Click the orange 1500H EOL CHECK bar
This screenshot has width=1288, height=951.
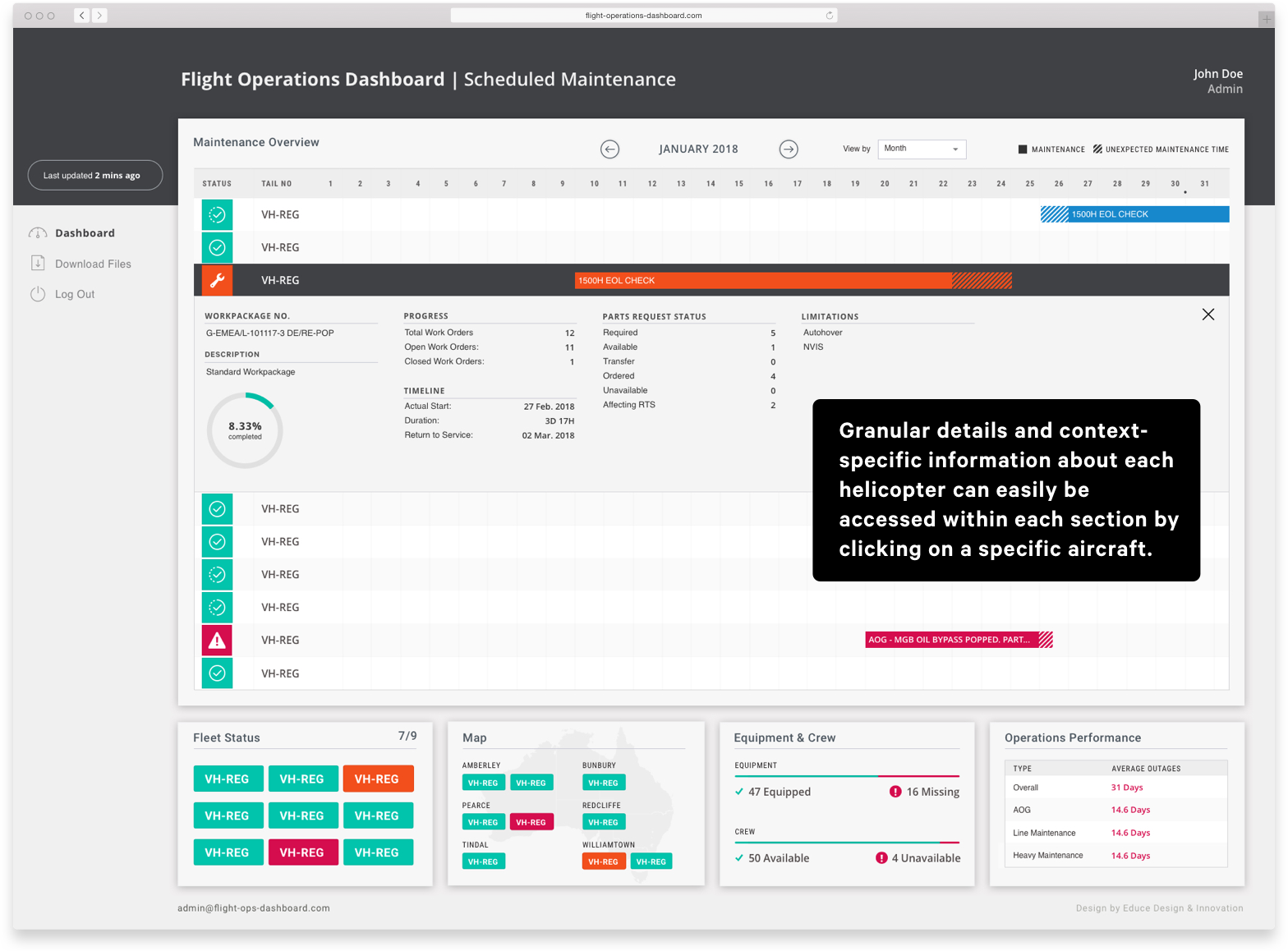764,280
